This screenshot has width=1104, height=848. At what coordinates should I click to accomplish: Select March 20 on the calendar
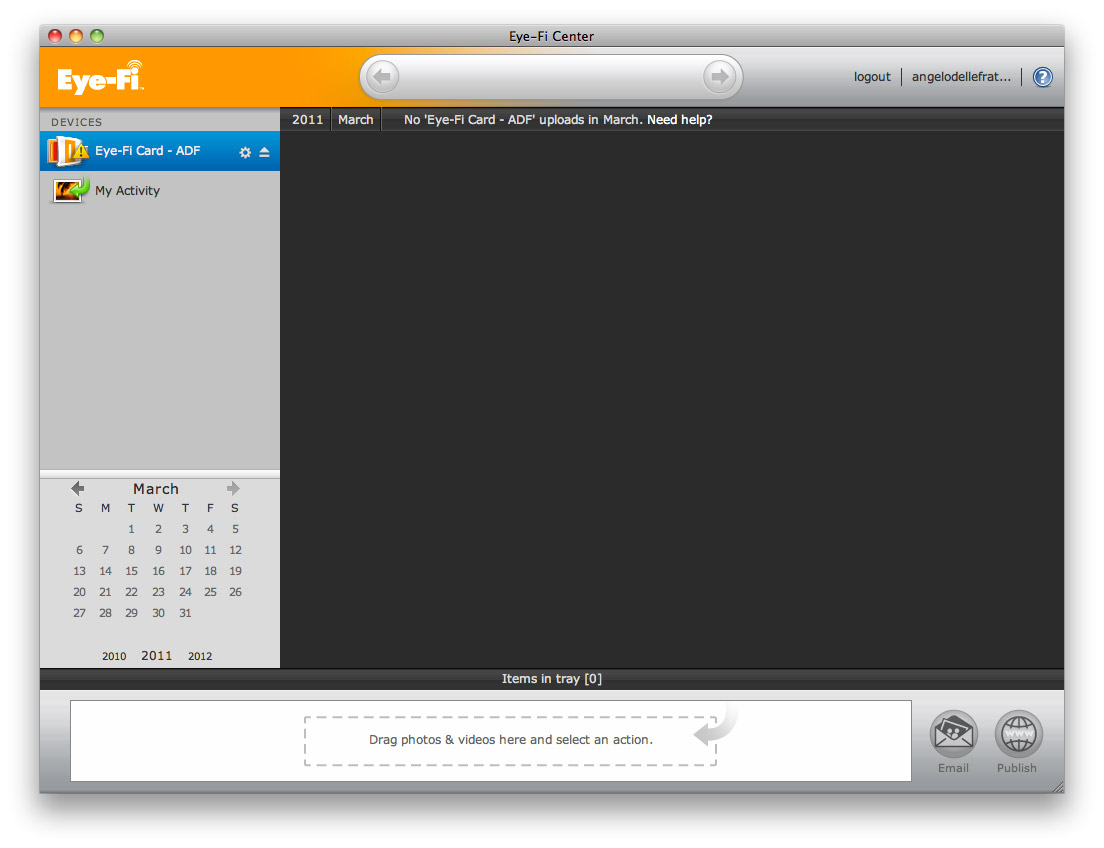(80, 592)
